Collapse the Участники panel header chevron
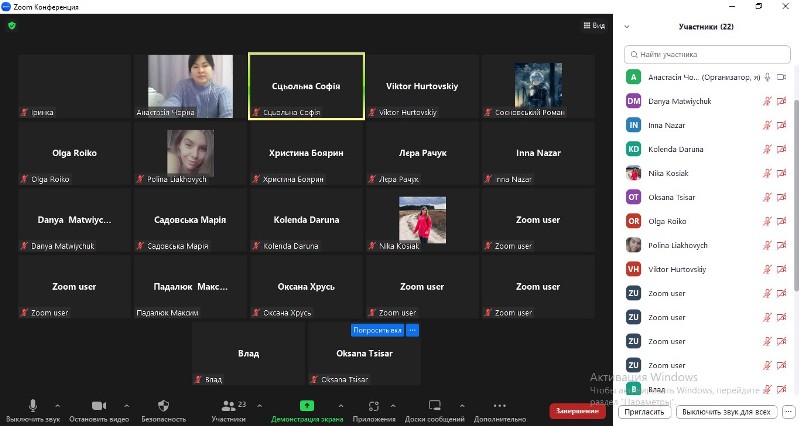 click(627, 27)
